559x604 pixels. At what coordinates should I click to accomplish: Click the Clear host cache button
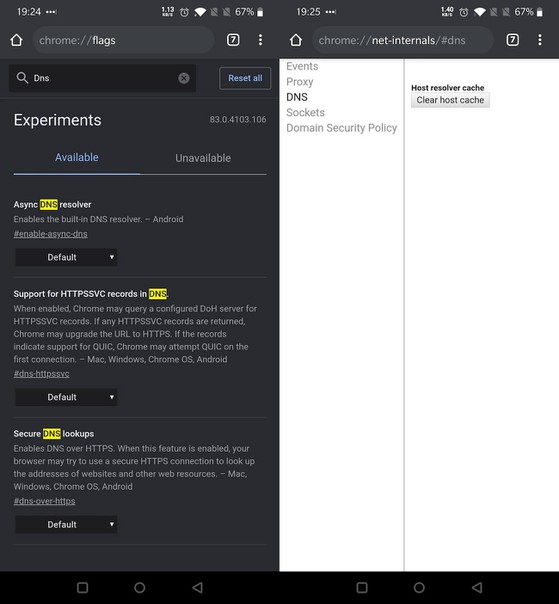coord(450,100)
